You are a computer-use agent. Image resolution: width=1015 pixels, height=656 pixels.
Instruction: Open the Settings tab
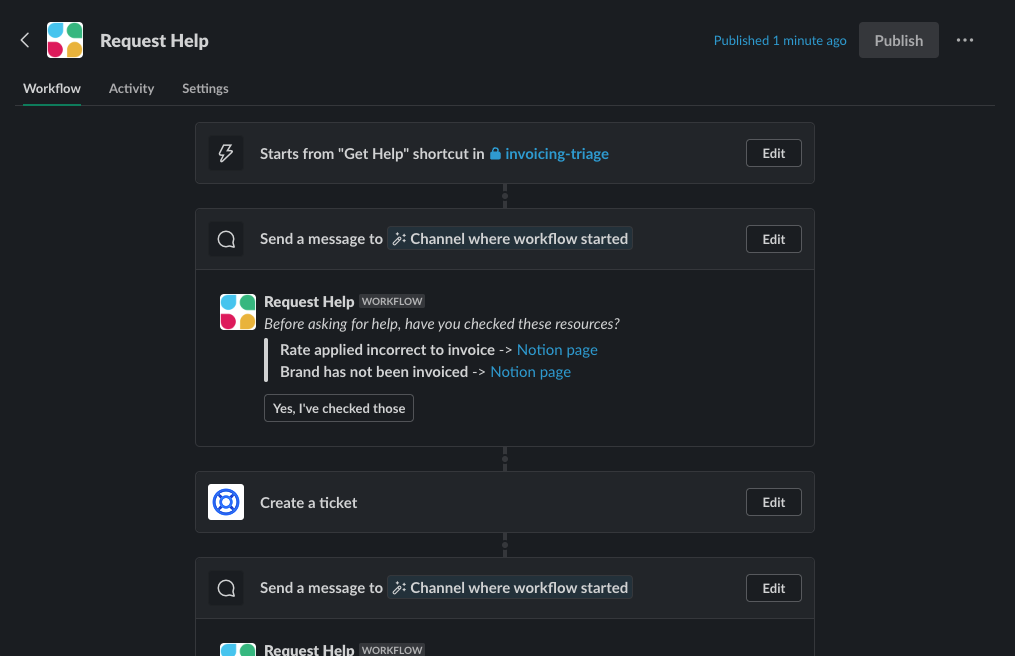click(x=205, y=89)
